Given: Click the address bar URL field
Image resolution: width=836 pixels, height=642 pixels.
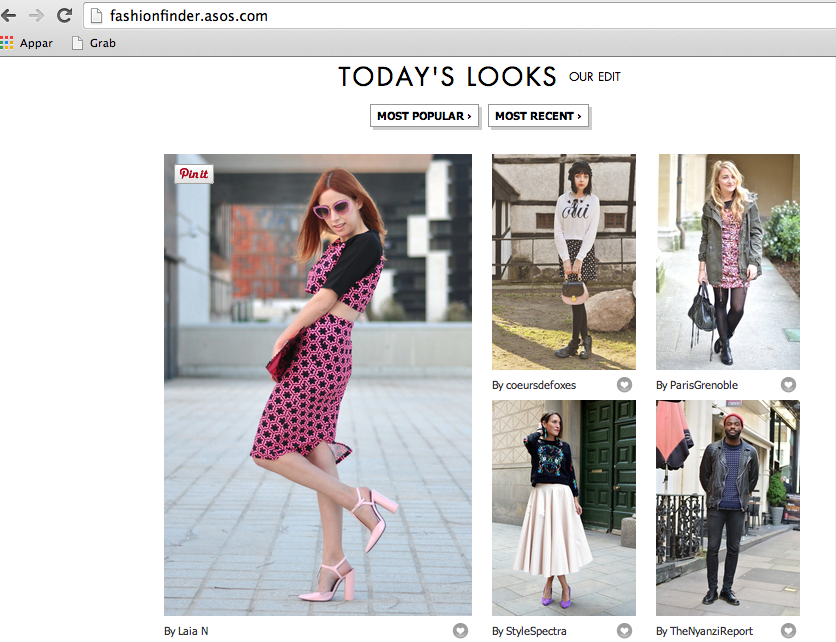Looking at the screenshot, I should coord(459,16).
